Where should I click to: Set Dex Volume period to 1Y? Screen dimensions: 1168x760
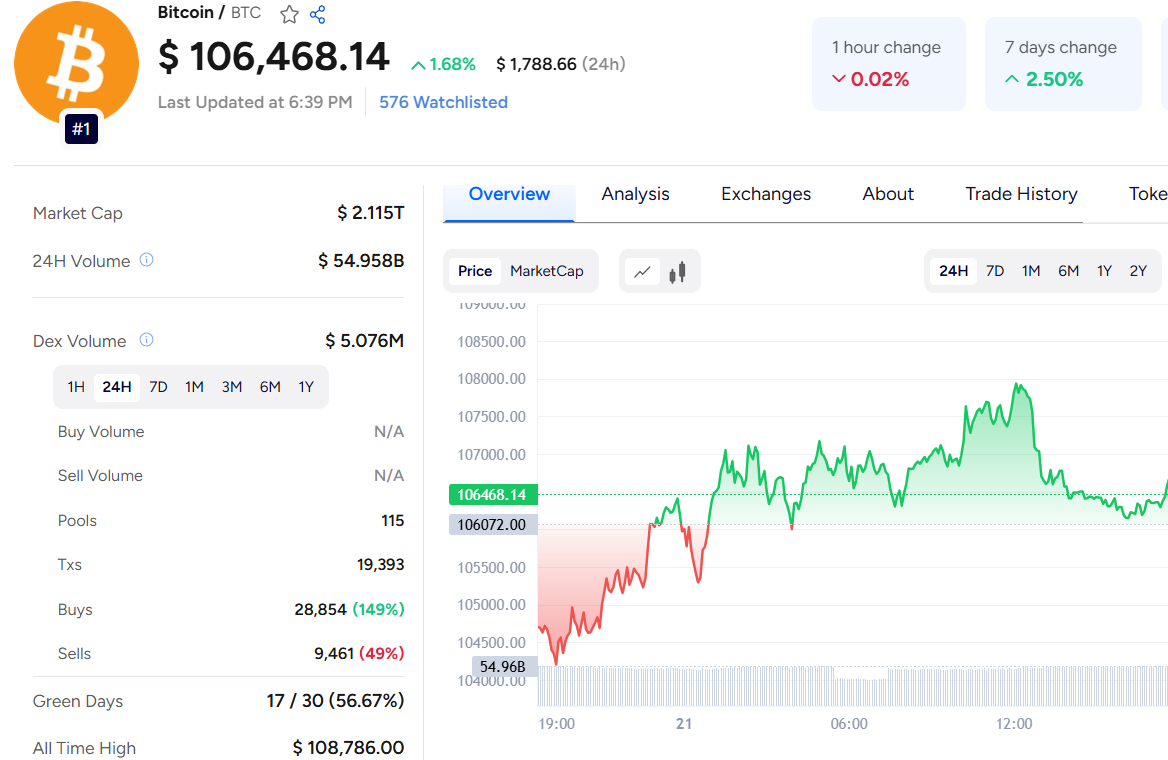point(306,387)
